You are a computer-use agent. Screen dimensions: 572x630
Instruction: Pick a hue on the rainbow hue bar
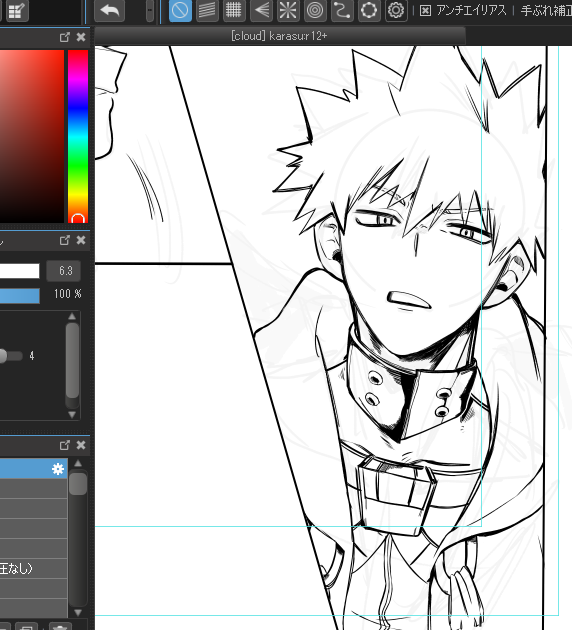pos(78,136)
